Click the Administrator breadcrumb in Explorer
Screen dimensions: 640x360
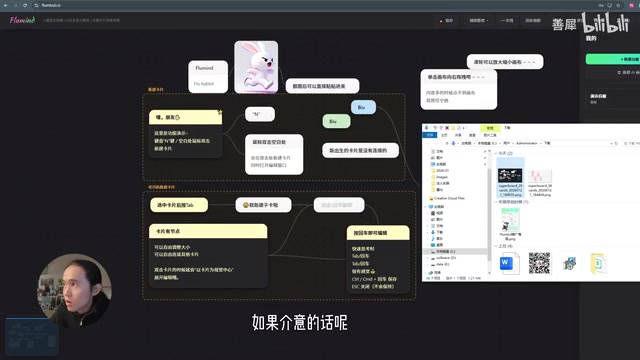(527, 143)
